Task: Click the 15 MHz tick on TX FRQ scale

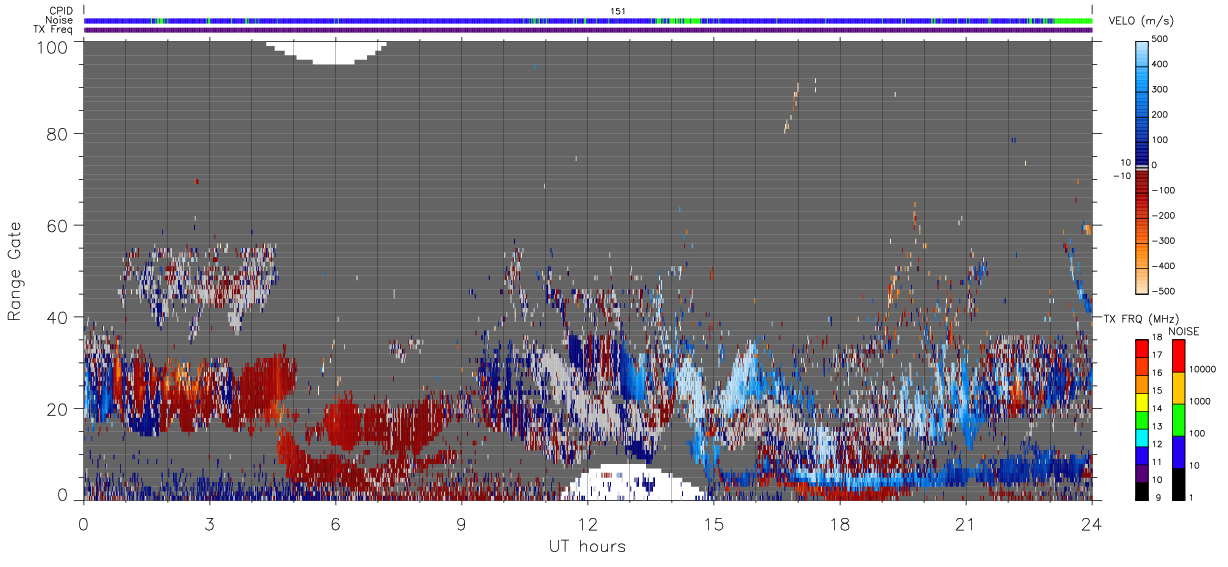Action: [1158, 391]
